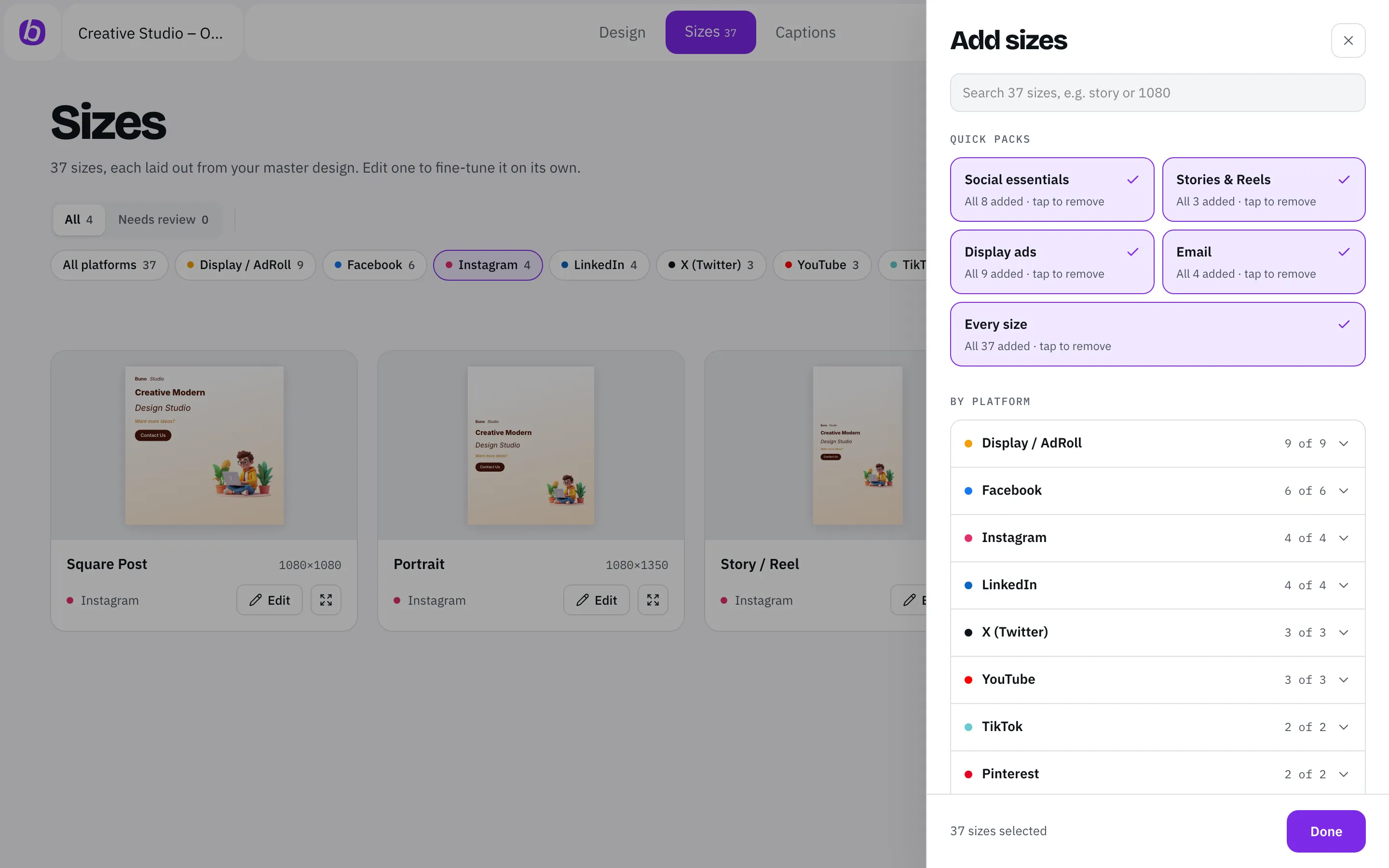Edit the Portrait size
Viewport: 1389px width, 868px height.
pyautogui.click(x=596, y=600)
